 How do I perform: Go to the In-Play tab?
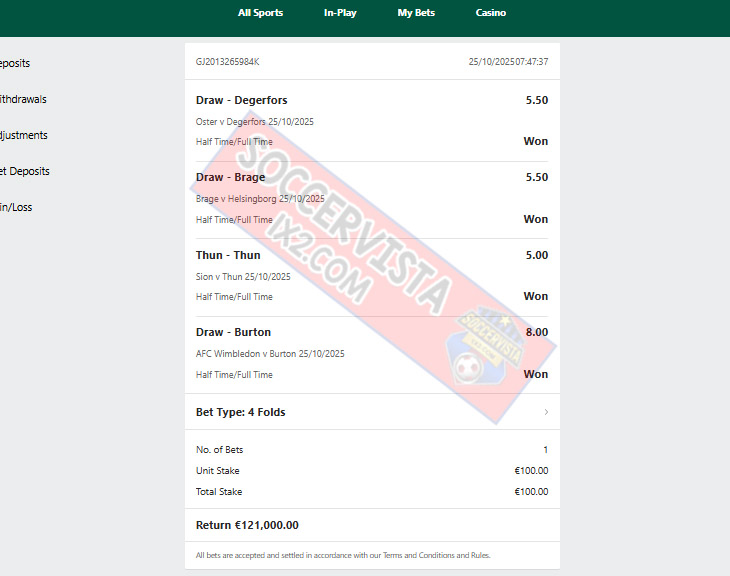[340, 13]
